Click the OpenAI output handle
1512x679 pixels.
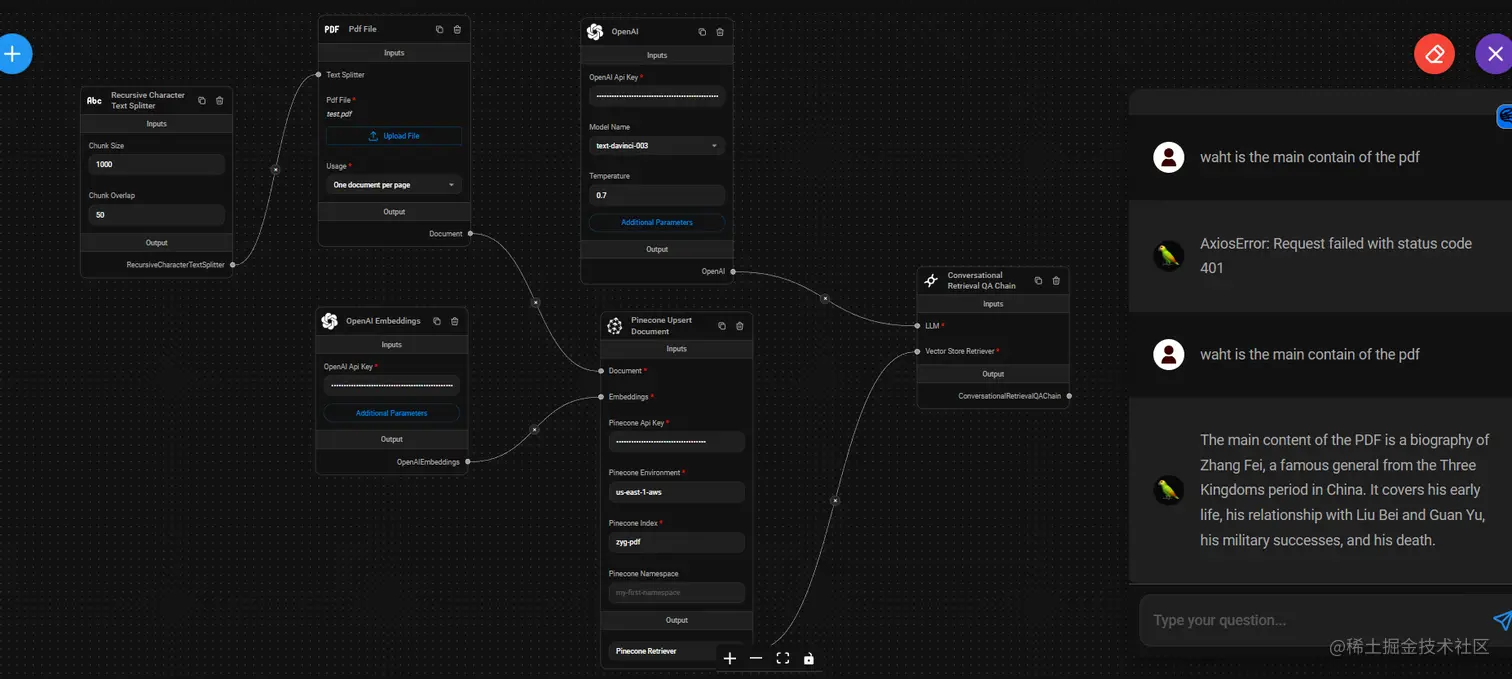tap(733, 271)
